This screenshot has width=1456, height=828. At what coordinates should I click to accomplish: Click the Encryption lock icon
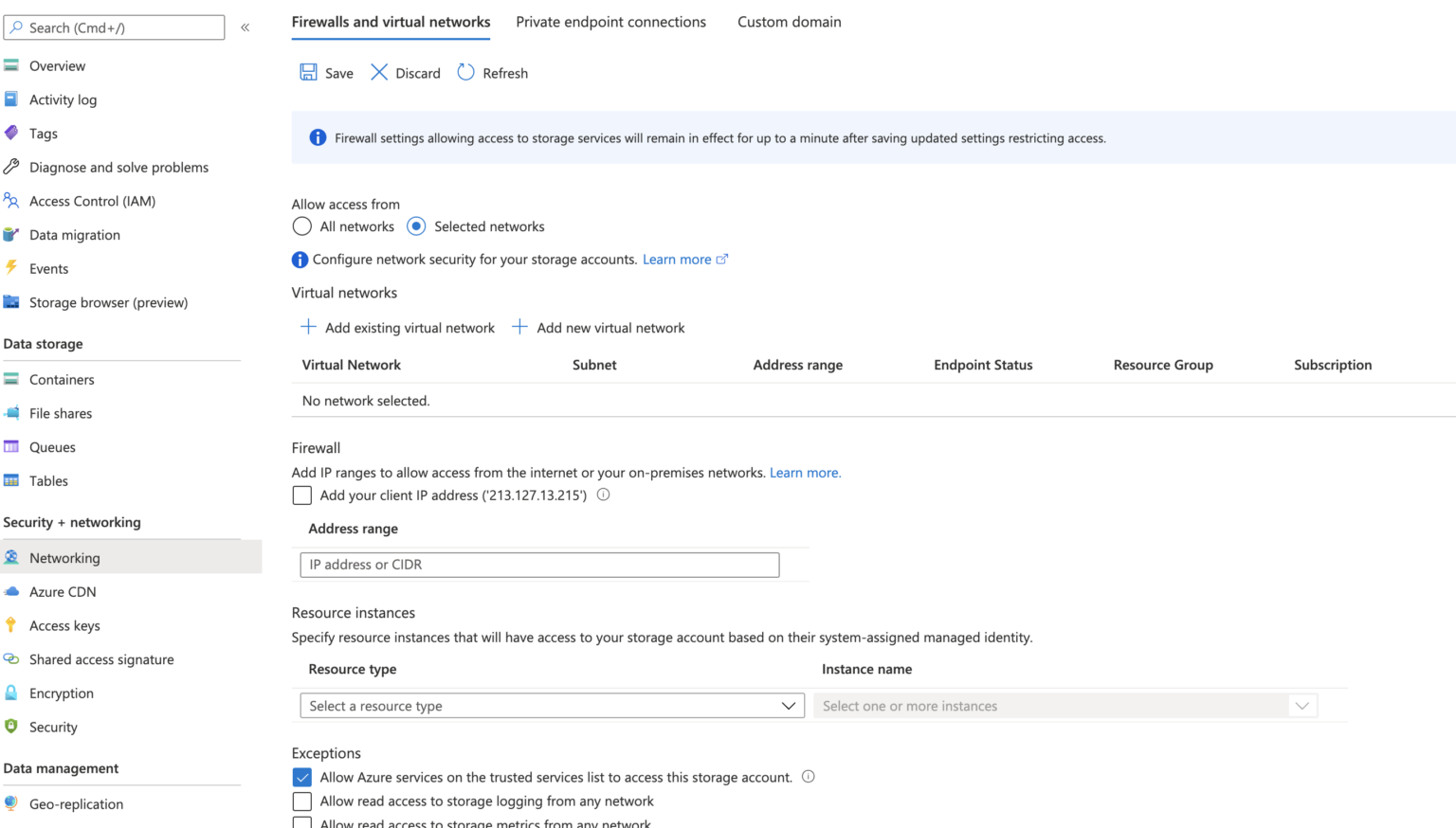point(12,693)
